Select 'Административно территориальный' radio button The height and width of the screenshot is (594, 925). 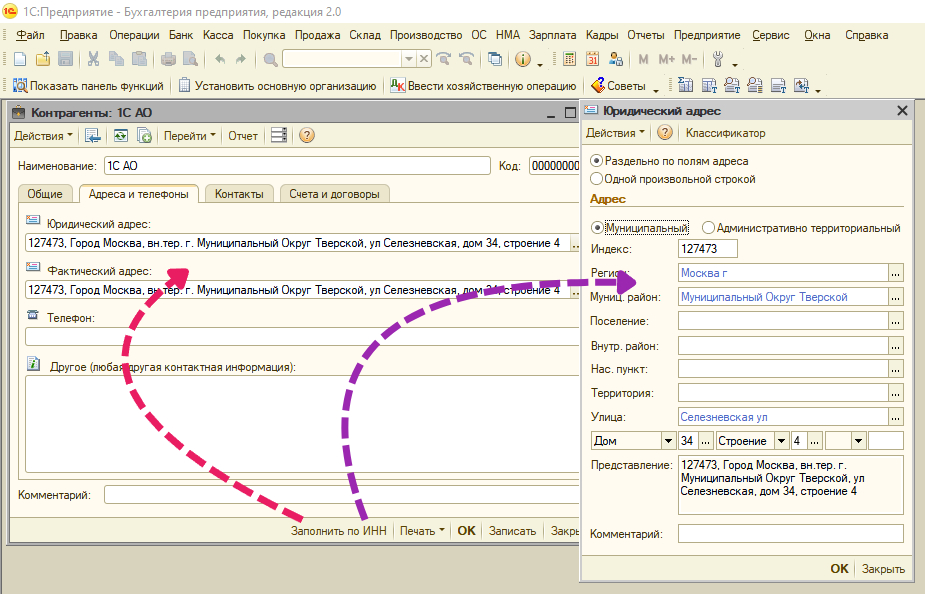(x=709, y=228)
